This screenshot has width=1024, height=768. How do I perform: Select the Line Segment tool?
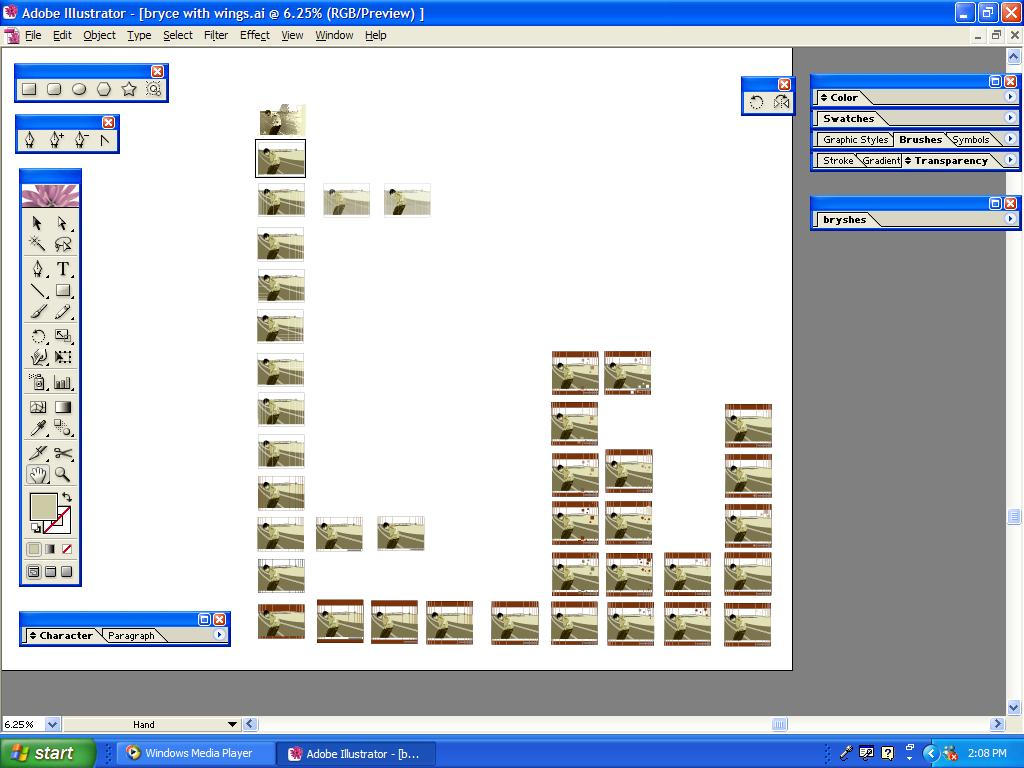[x=37, y=291]
